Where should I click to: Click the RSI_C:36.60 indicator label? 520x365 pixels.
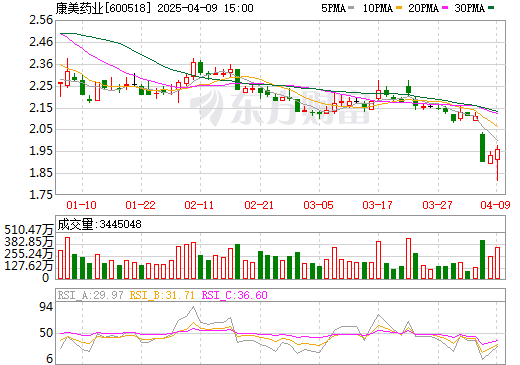[x=235, y=295]
